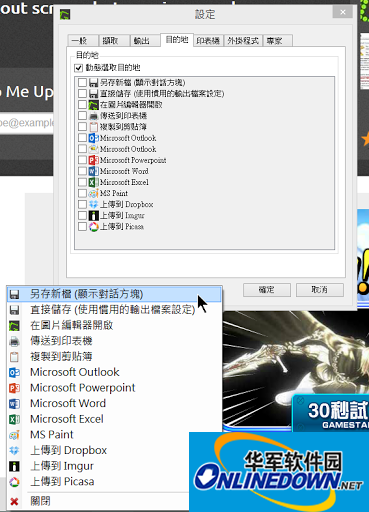Choose Microsoft Word in popup menu
The height and width of the screenshot is (512, 369).
(114, 404)
